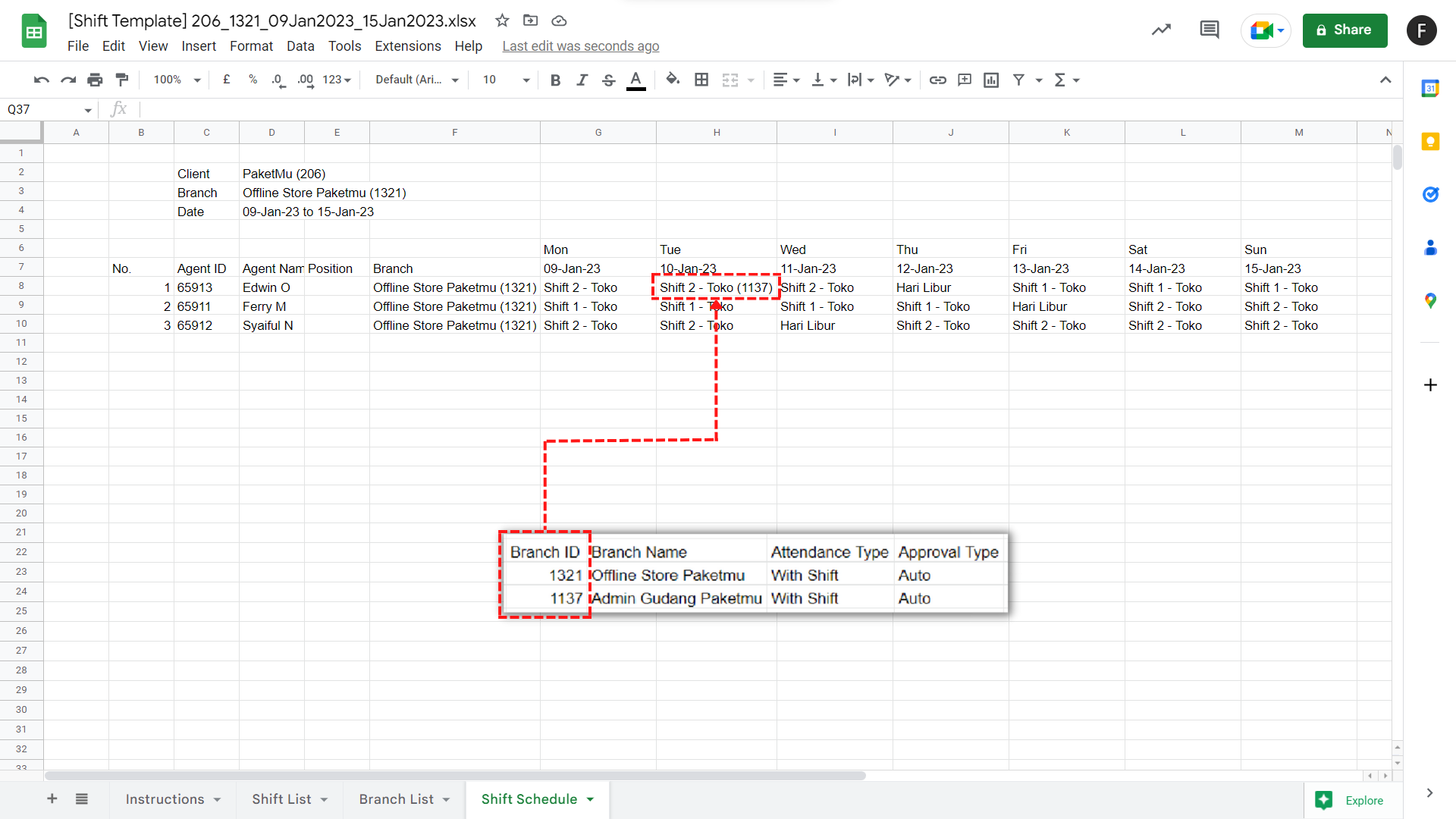The width and height of the screenshot is (1456, 819).
Task: Open vertical align dropdown
Action: 824,80
